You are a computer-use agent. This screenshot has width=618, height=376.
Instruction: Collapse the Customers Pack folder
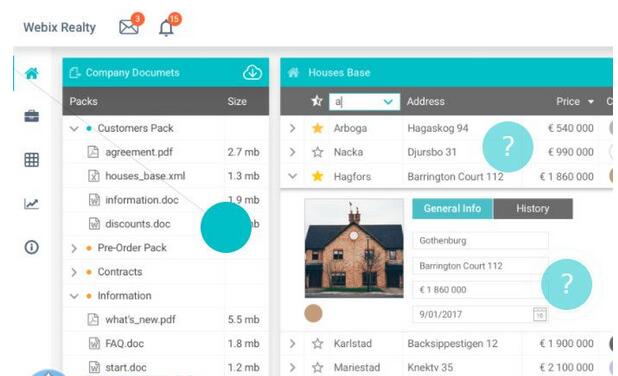(x=74, y=128)
